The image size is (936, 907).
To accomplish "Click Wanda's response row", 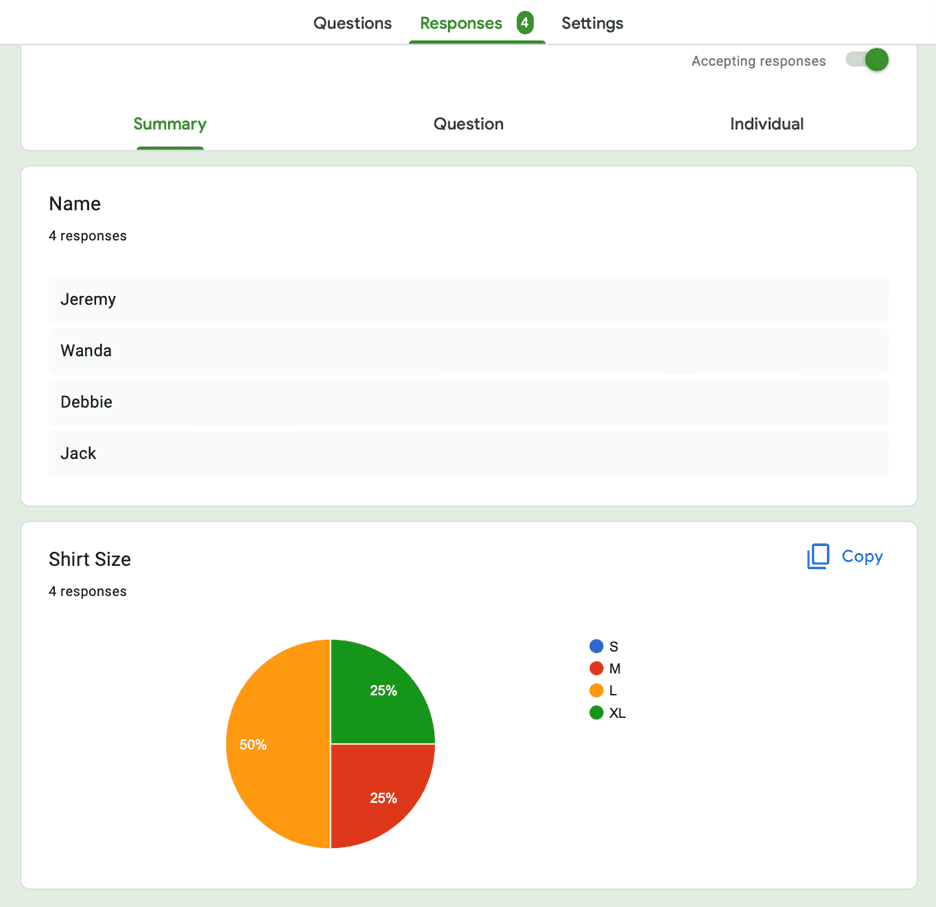I will (x=468, y=350).
